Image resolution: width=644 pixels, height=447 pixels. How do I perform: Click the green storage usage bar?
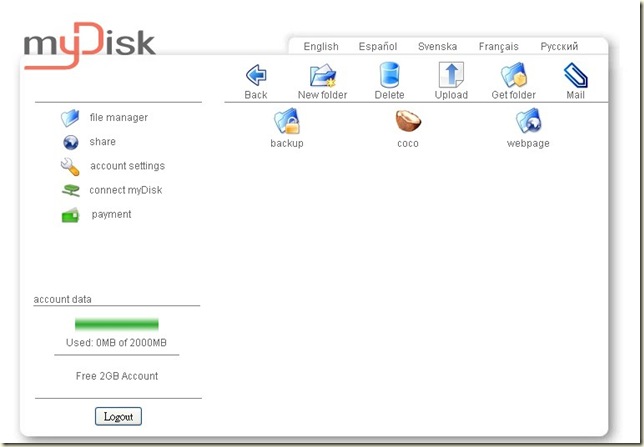pyautogui.click(x=117, y=324)
